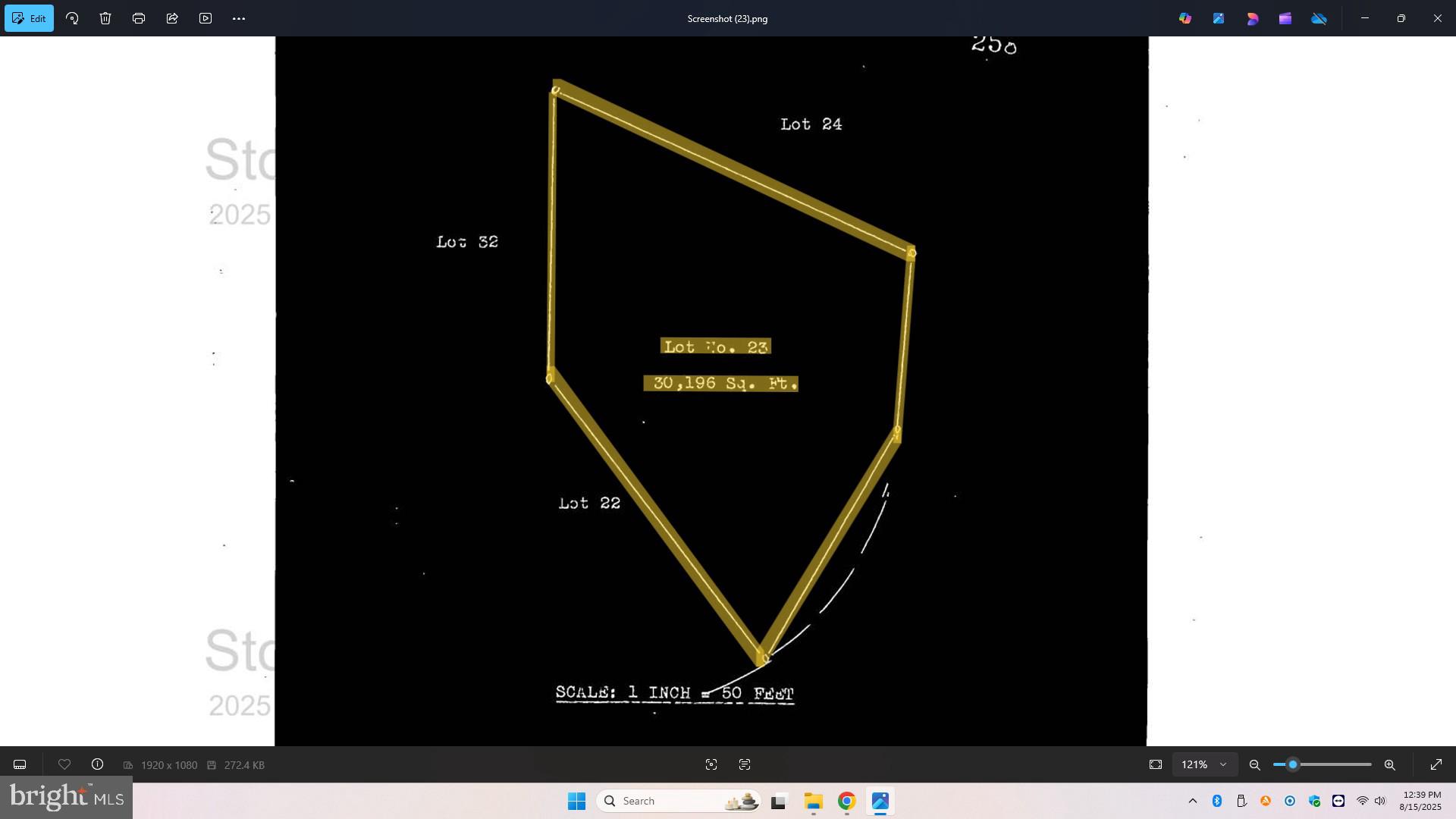Toggle the filmstrip view icon

[x=20, y=765]
